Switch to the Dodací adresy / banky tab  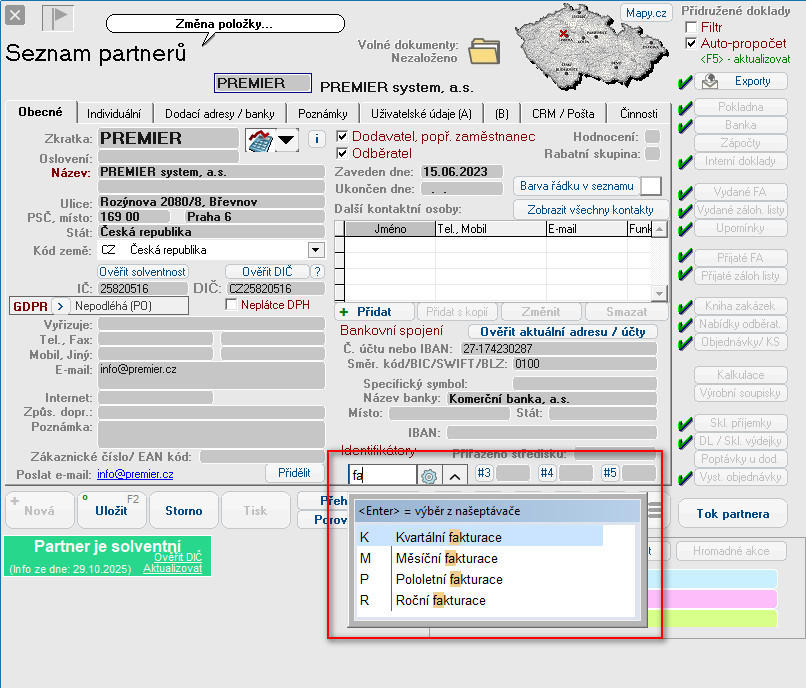pyautogui.click(x=220, y=114)
